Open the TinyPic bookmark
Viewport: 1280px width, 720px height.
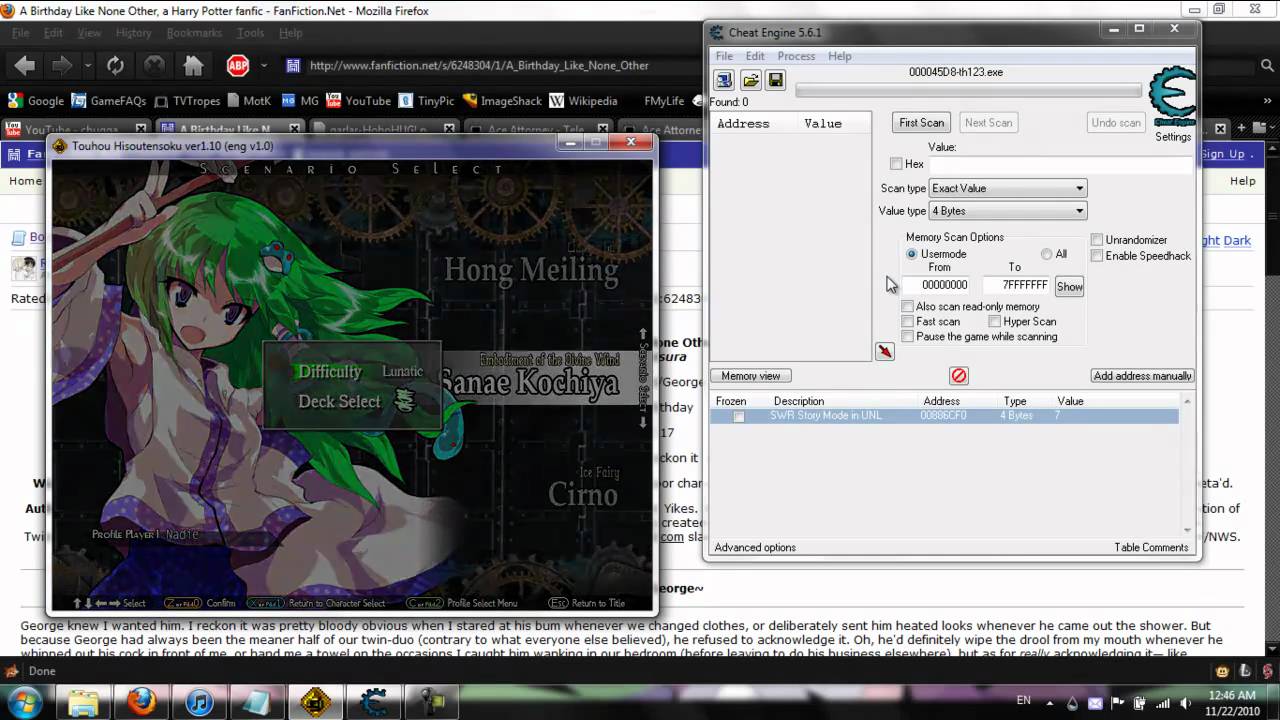pos(427,101)
